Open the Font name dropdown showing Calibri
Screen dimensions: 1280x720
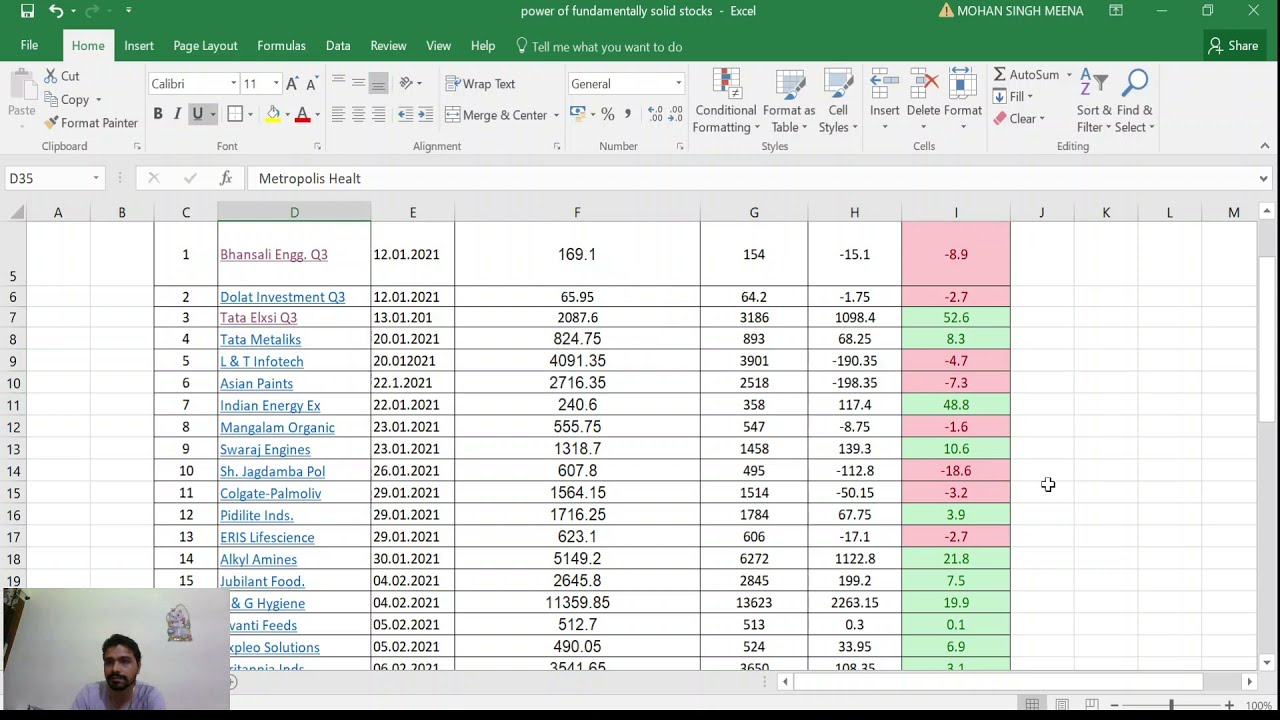[233, 84]
